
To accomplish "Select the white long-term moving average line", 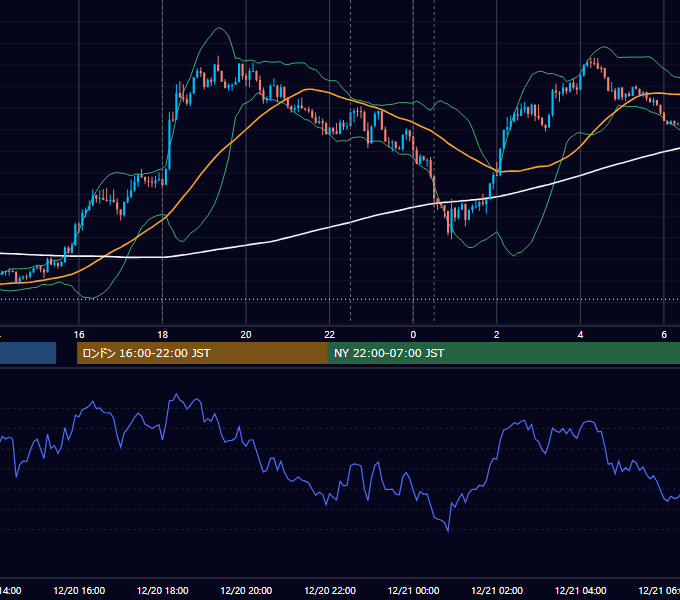I will 330,227.
